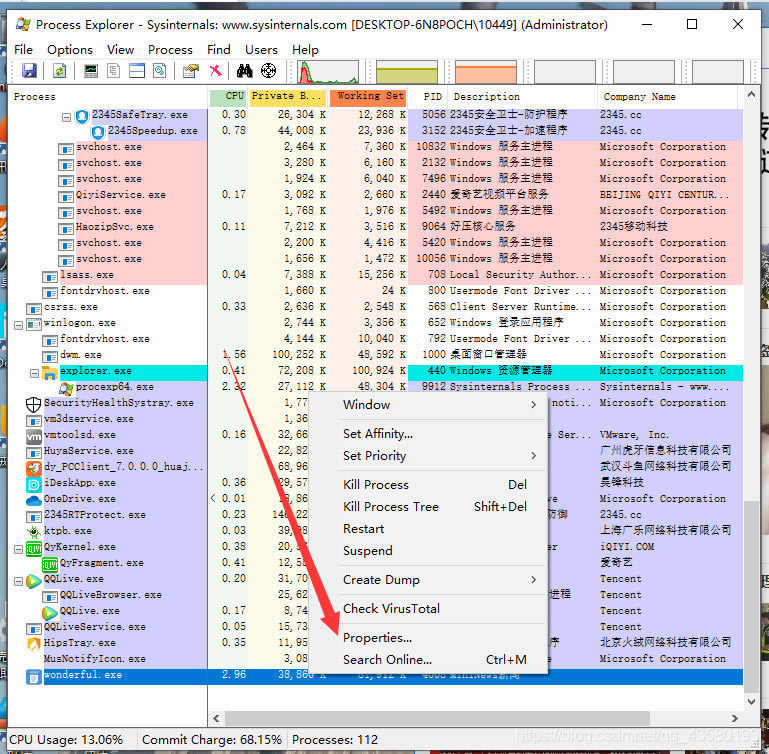This screenshot has width=769, height=754.
Task: Open the System Information toolbar icon
Action: pyautogui.click(x=91, y=71)
